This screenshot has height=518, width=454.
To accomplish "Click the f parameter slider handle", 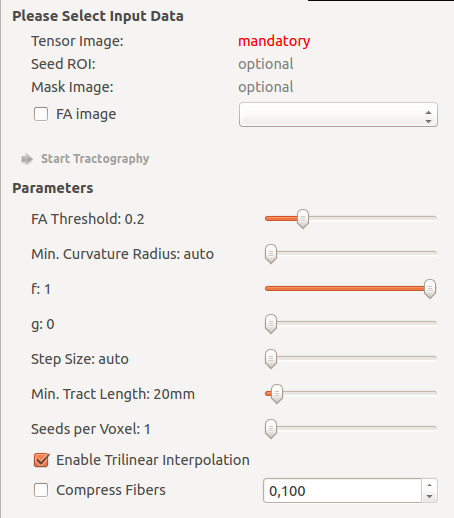I will point(430,289).
